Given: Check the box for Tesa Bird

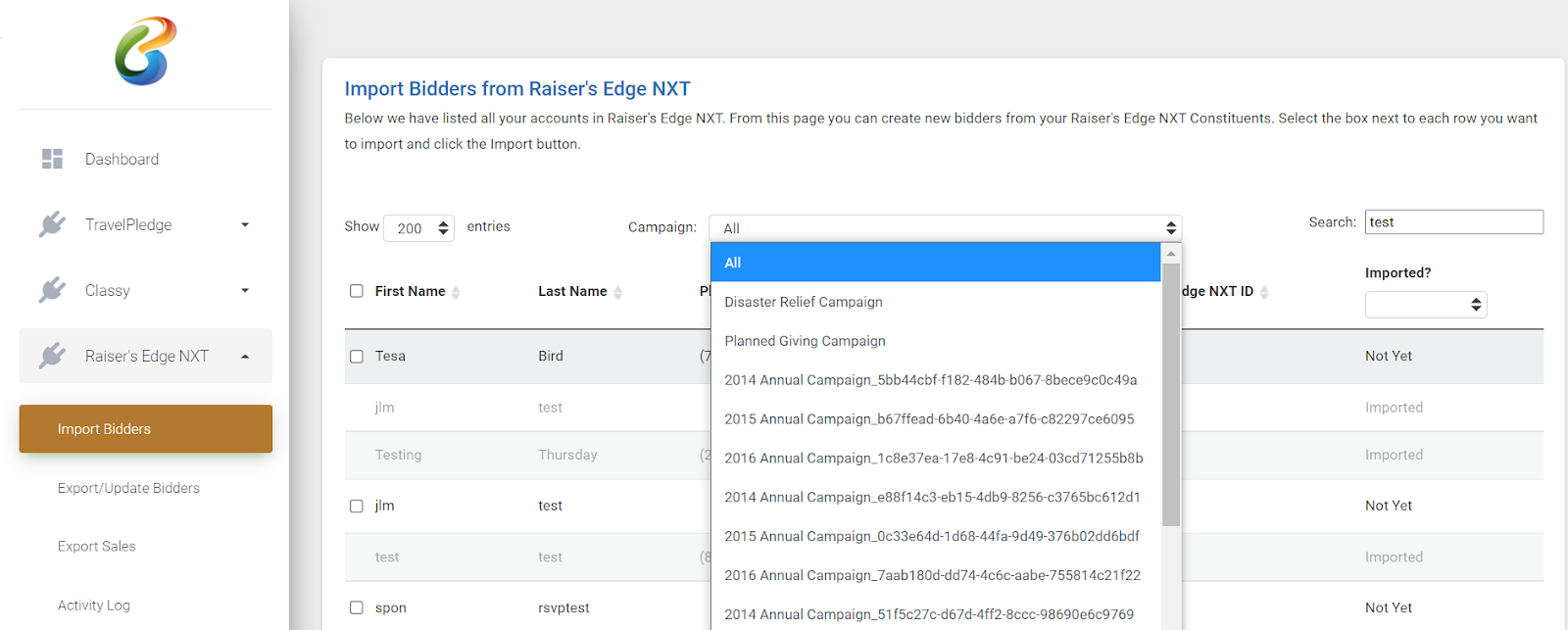Looking at the screenshot, I should tap(357, 357).
